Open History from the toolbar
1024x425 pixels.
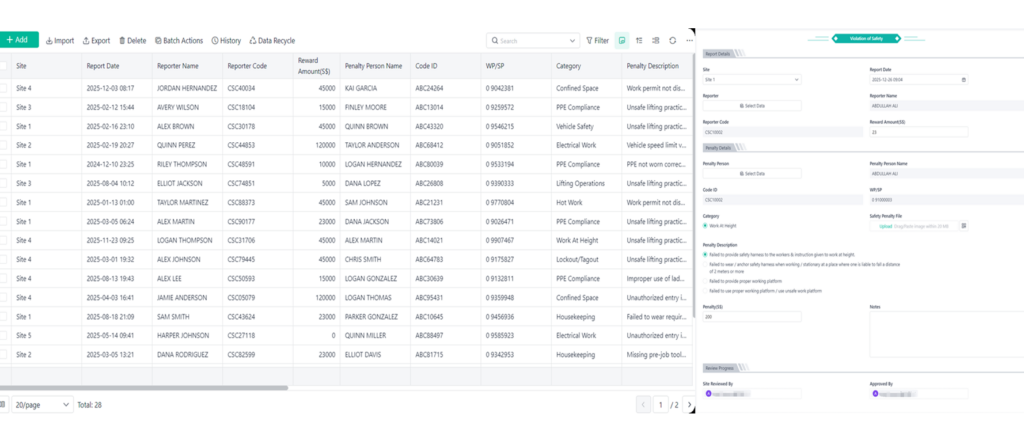click(x=214, y=41)
